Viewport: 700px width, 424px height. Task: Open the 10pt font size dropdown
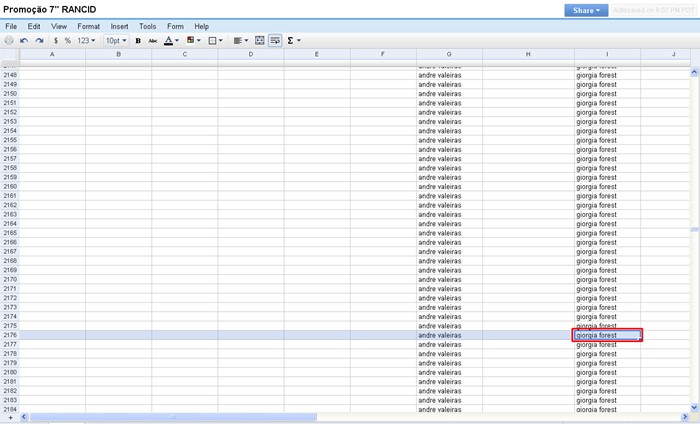coord(117,41)
